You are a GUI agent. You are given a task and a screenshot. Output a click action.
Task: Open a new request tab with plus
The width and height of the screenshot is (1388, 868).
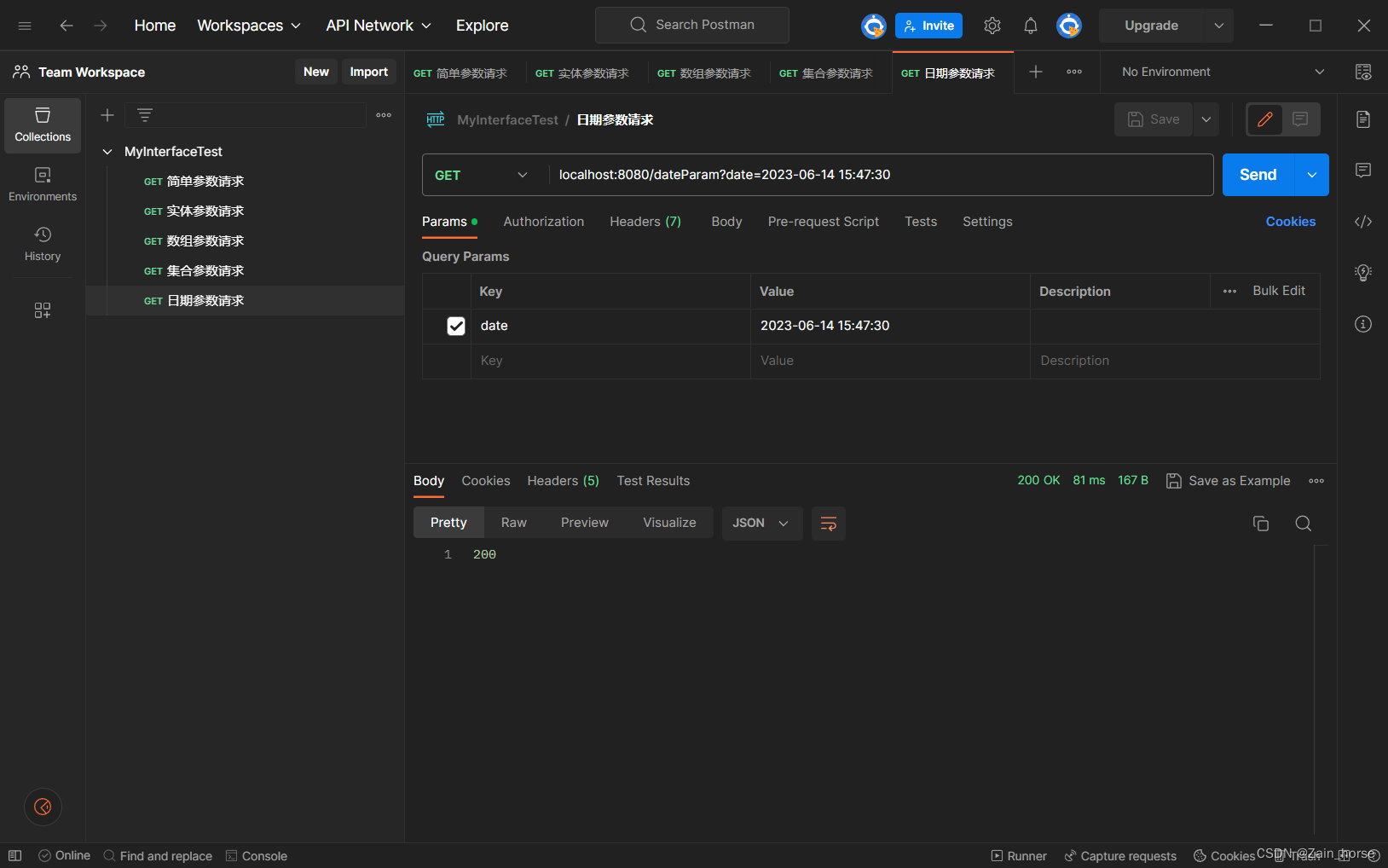pyautogui.click(x=1036, y=72)
